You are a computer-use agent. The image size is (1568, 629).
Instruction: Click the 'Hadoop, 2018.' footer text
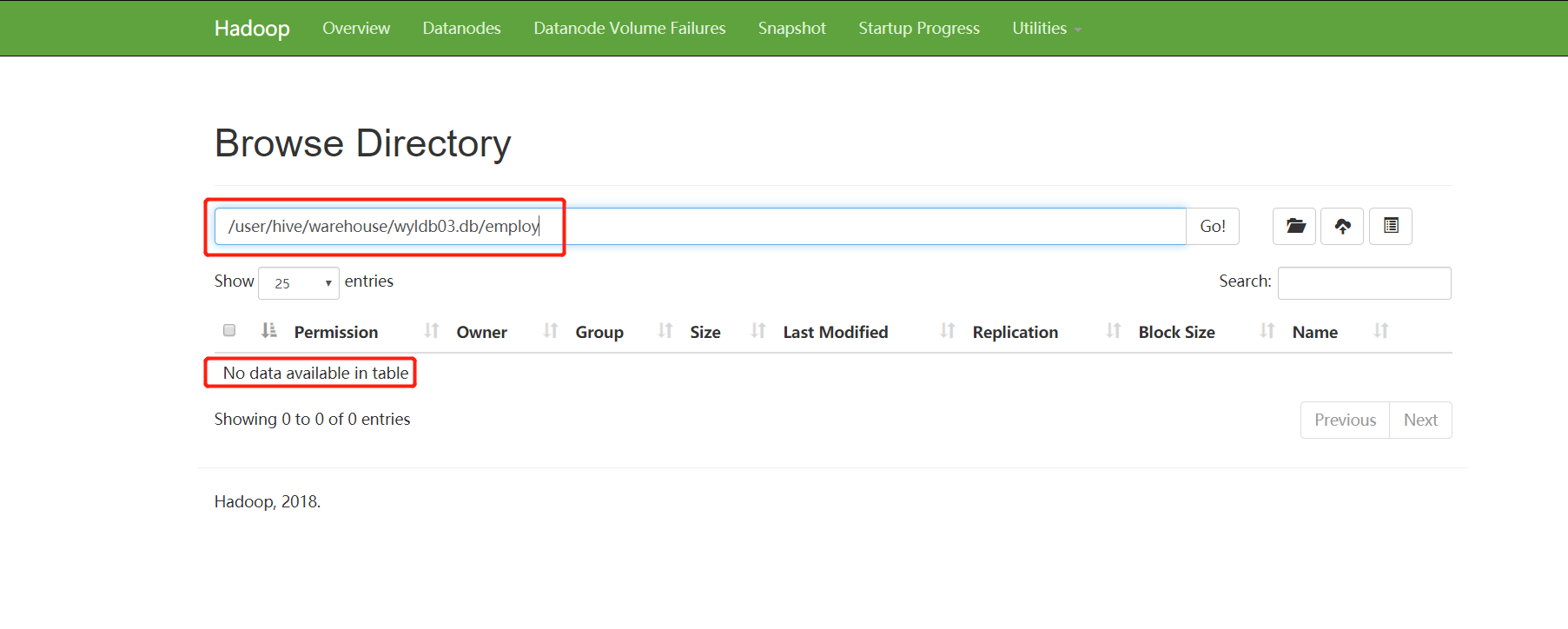coord(268,501)
